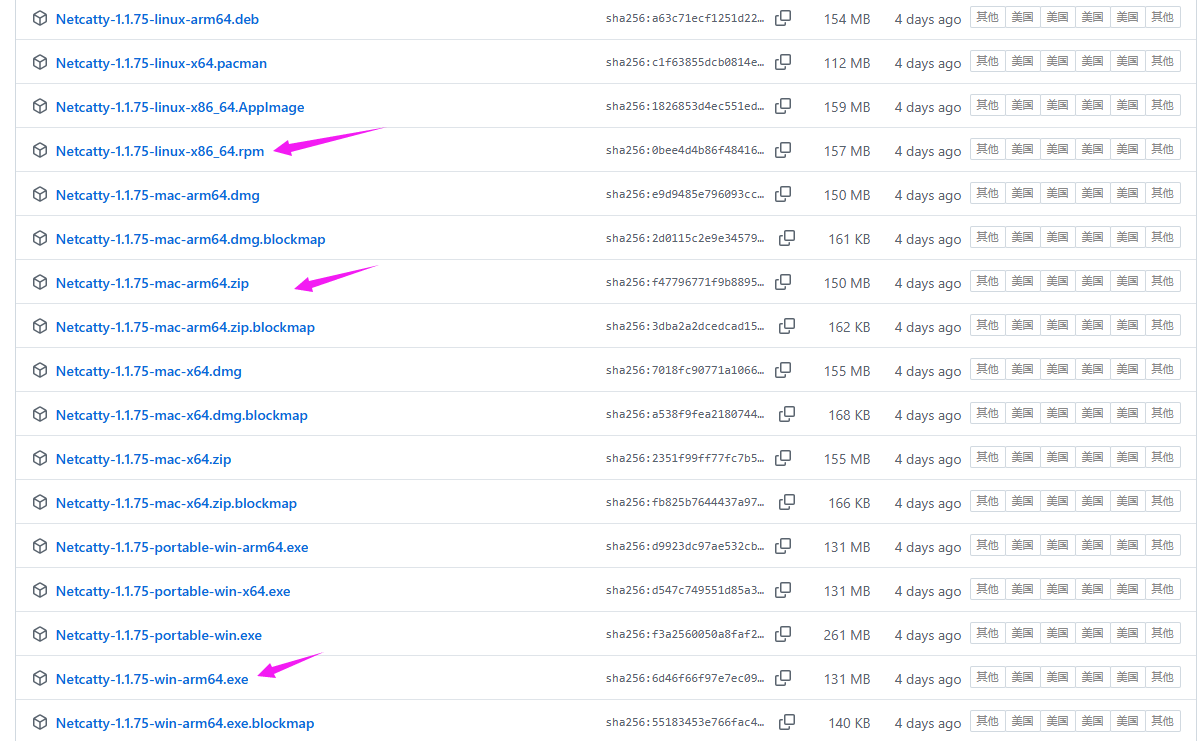Copy sha256 of mac-arm64.dmg.blockmap
The width and height of the screenshot is (1198, 741).
(x=787, y=238)
